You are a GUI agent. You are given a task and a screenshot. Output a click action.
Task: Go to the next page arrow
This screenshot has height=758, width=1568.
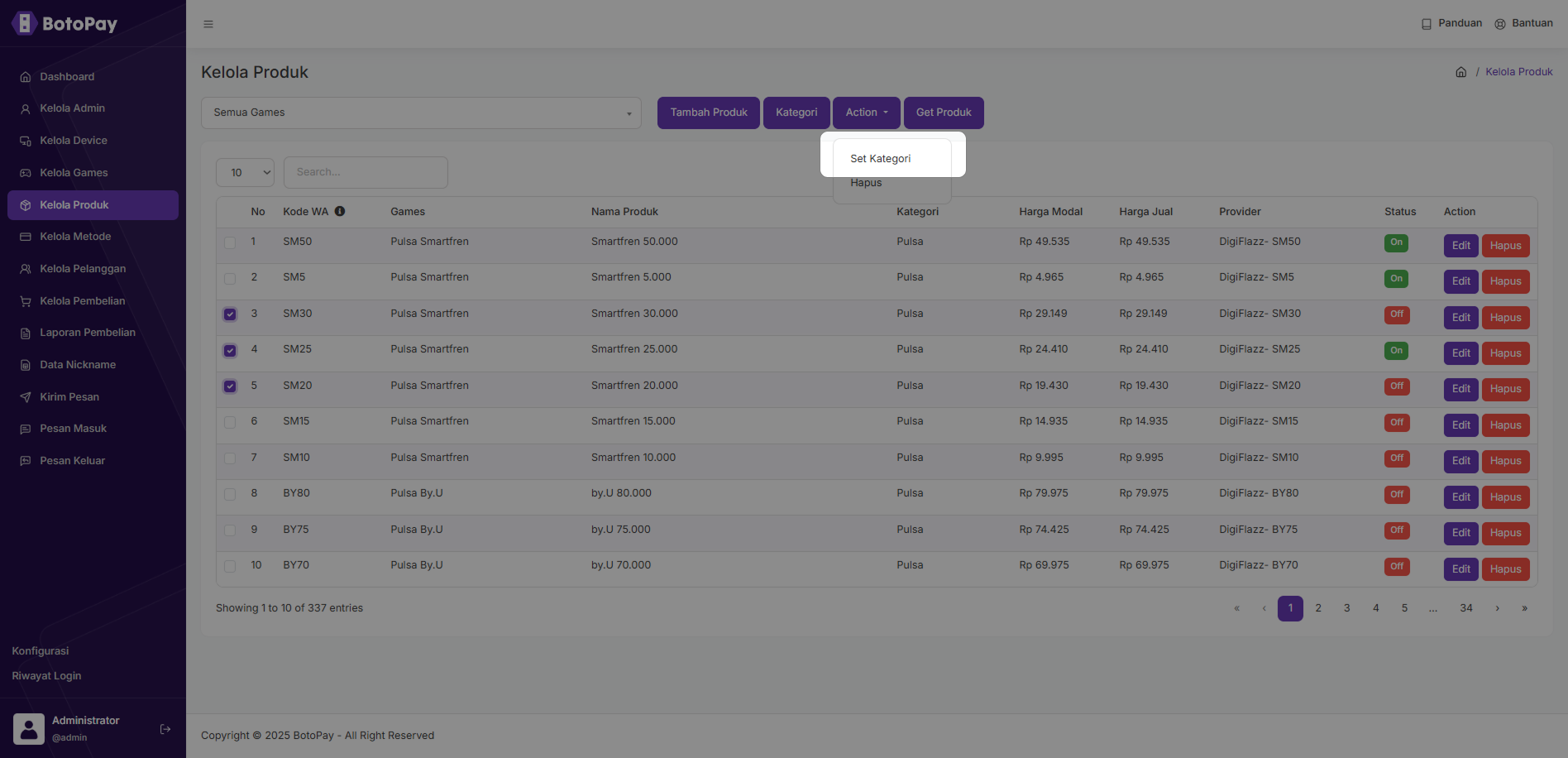1497,608
